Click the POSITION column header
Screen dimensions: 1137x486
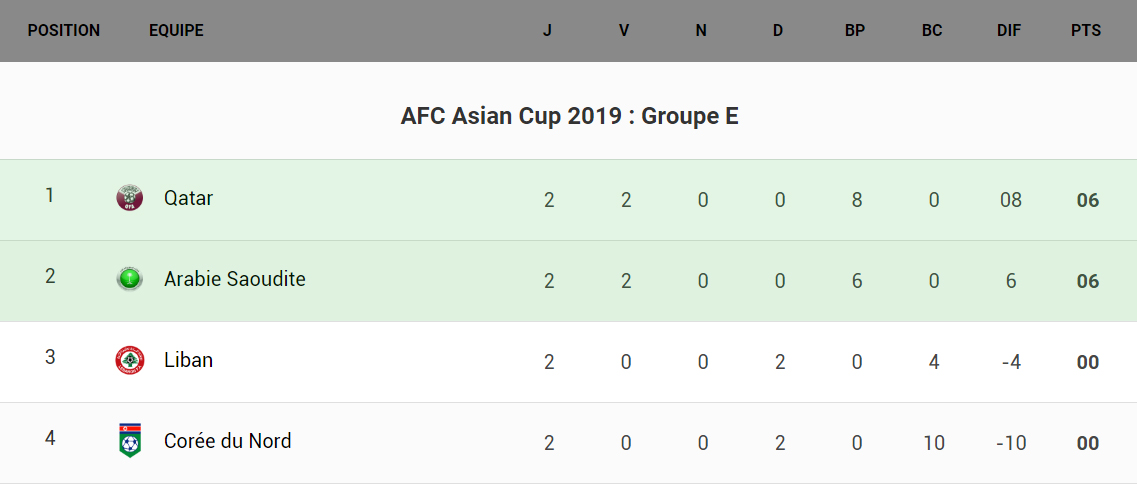tap(64, 31)
